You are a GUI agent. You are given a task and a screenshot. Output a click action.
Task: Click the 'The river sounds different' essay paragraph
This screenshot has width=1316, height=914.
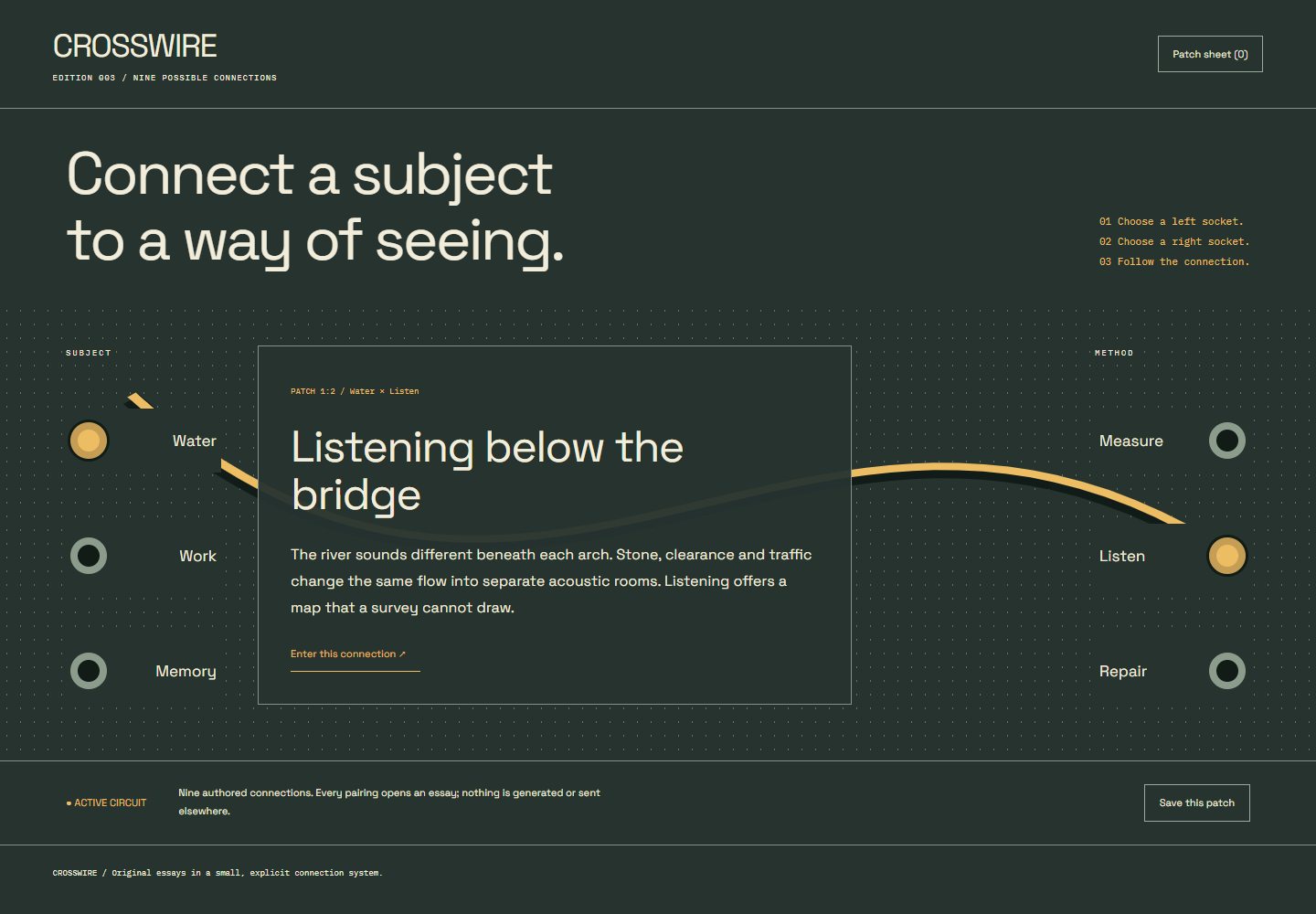(x=551, y=581)
